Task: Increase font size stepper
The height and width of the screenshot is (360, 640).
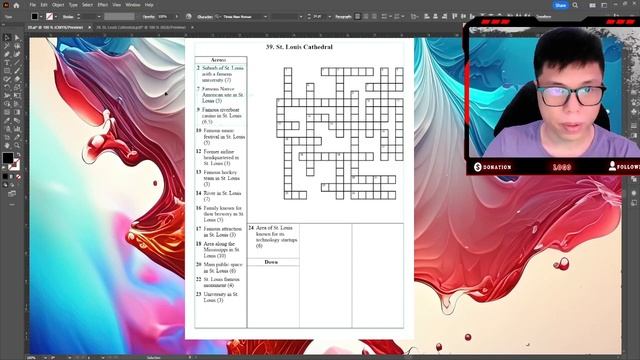Action: [309, 15]
